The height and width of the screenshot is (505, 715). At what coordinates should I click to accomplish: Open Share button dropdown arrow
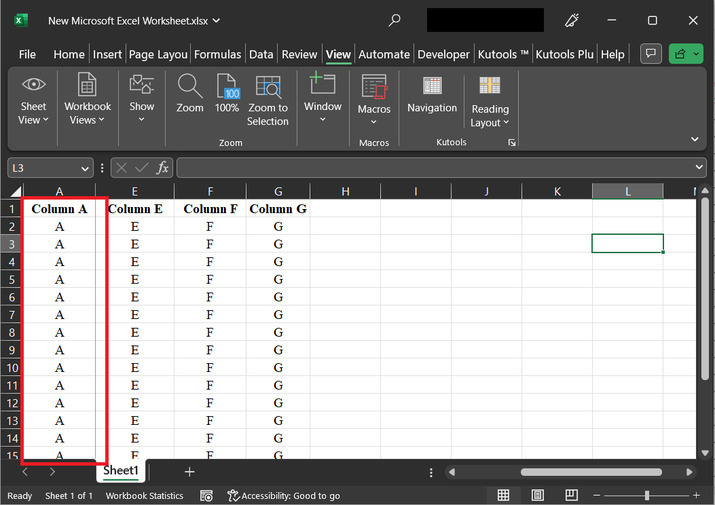pyautogui.click(x=697, y=54)
